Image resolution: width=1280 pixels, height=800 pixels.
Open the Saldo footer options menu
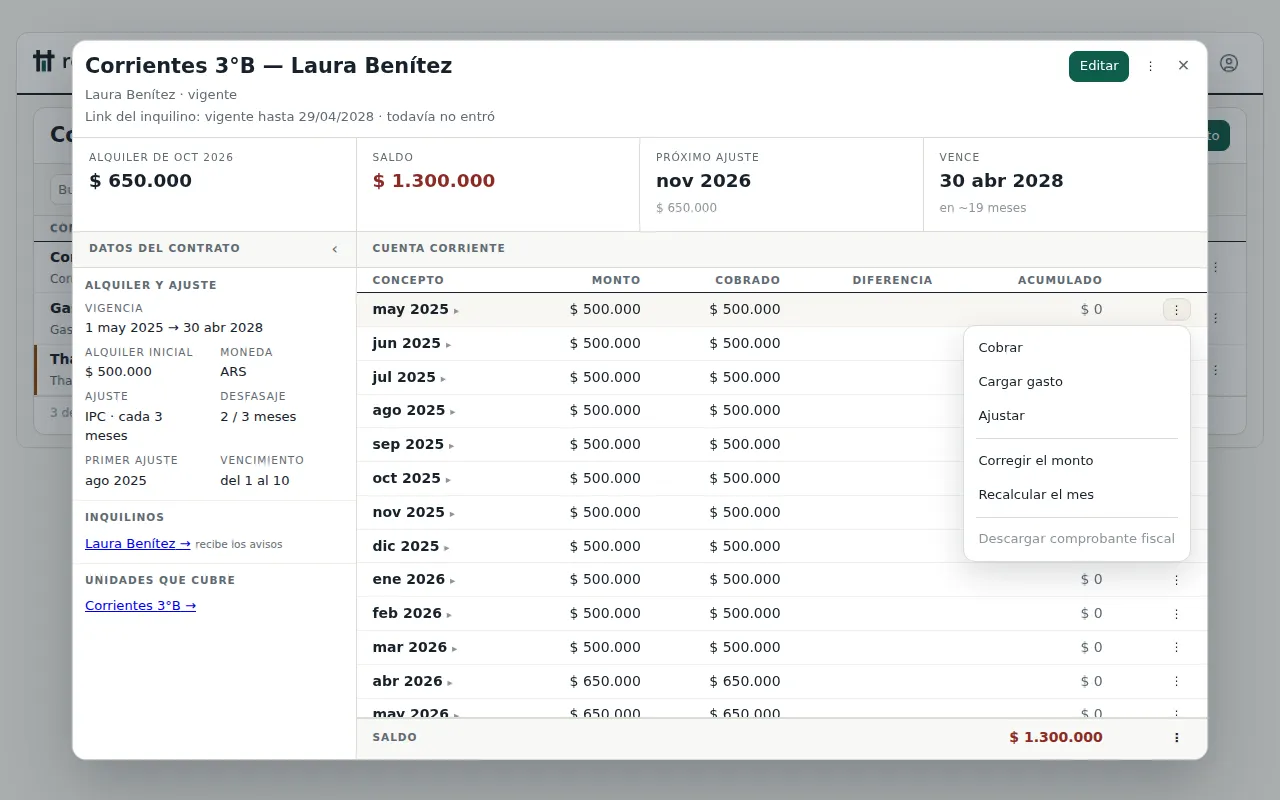pyautogui.click(x=1176, y=738)
